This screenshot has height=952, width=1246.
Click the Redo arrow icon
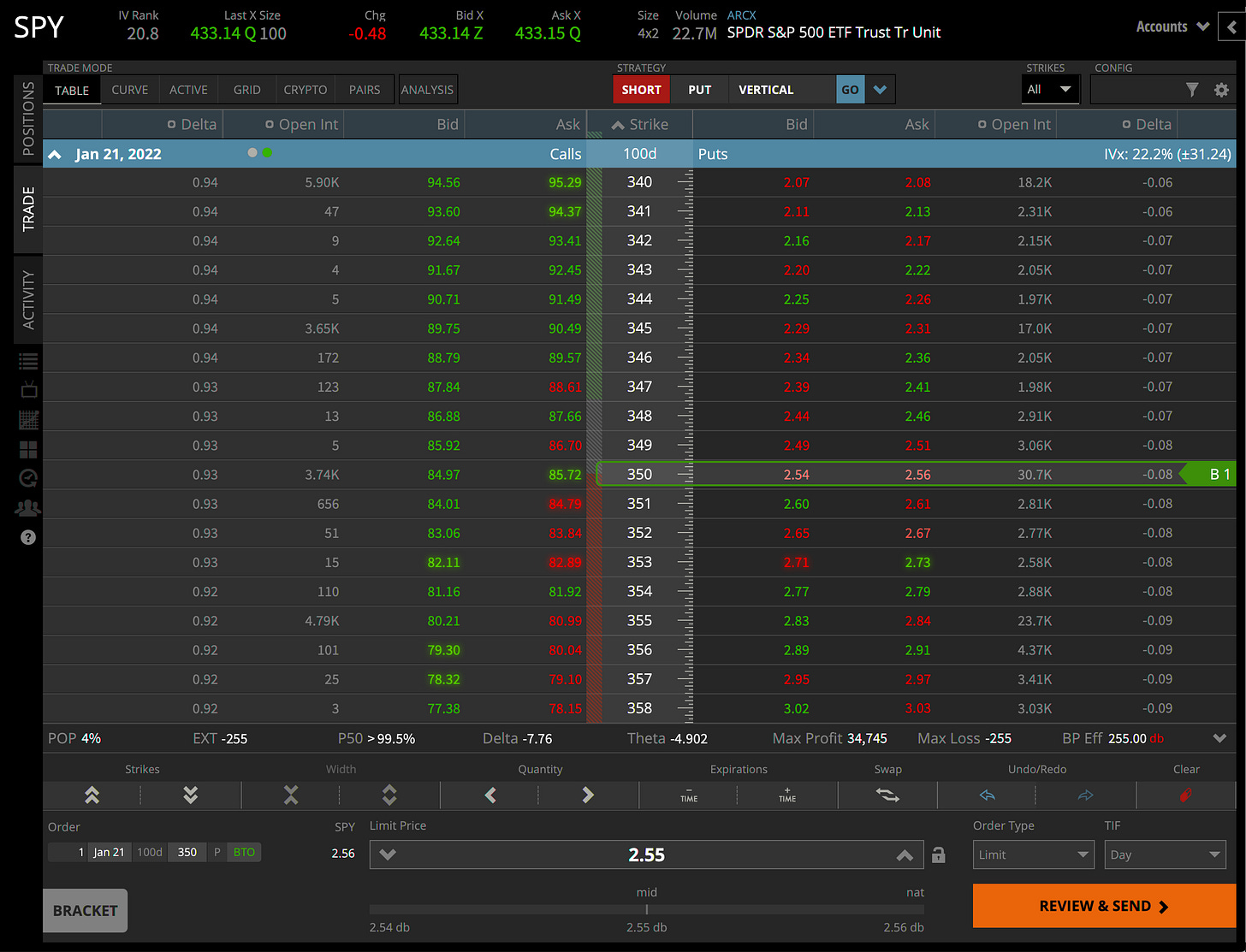[1086, 795]
